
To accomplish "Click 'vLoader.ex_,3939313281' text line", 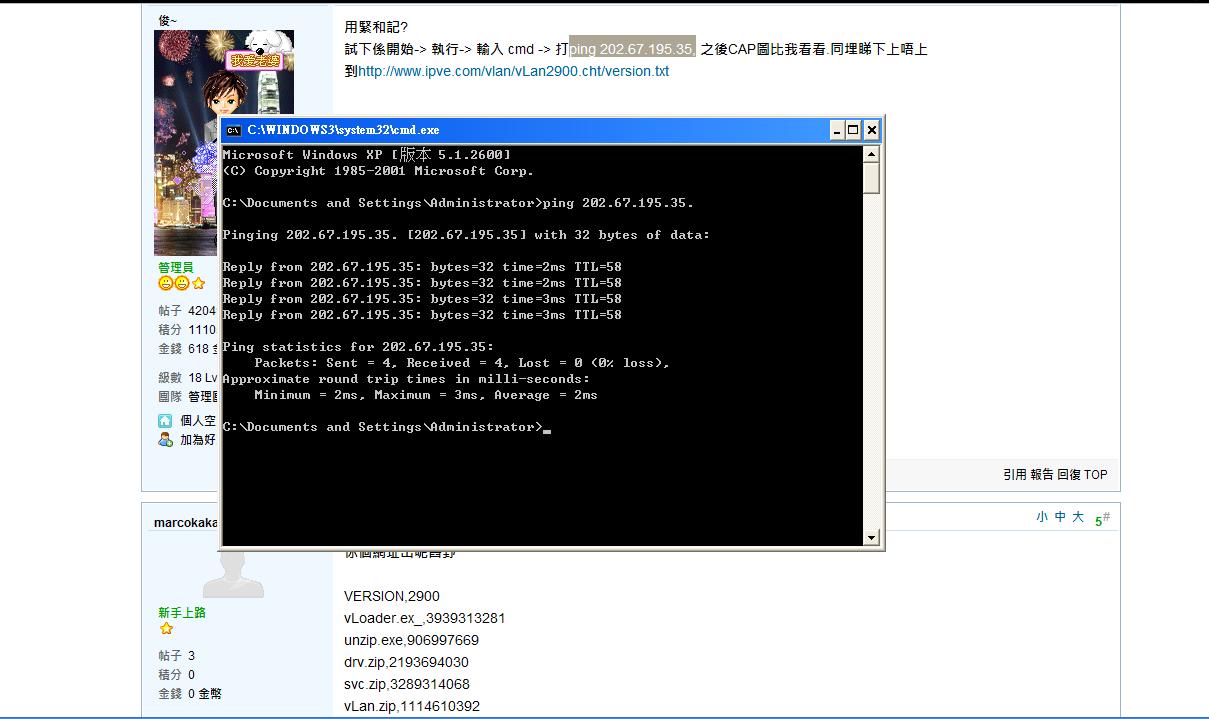I will point(425,618).
